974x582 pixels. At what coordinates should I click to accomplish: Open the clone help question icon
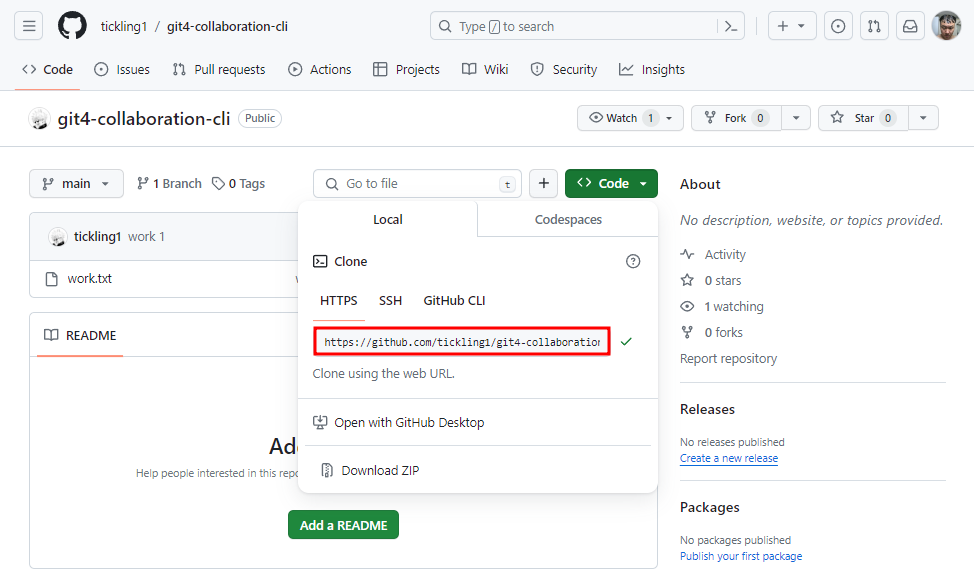click(x=632, y=261)
